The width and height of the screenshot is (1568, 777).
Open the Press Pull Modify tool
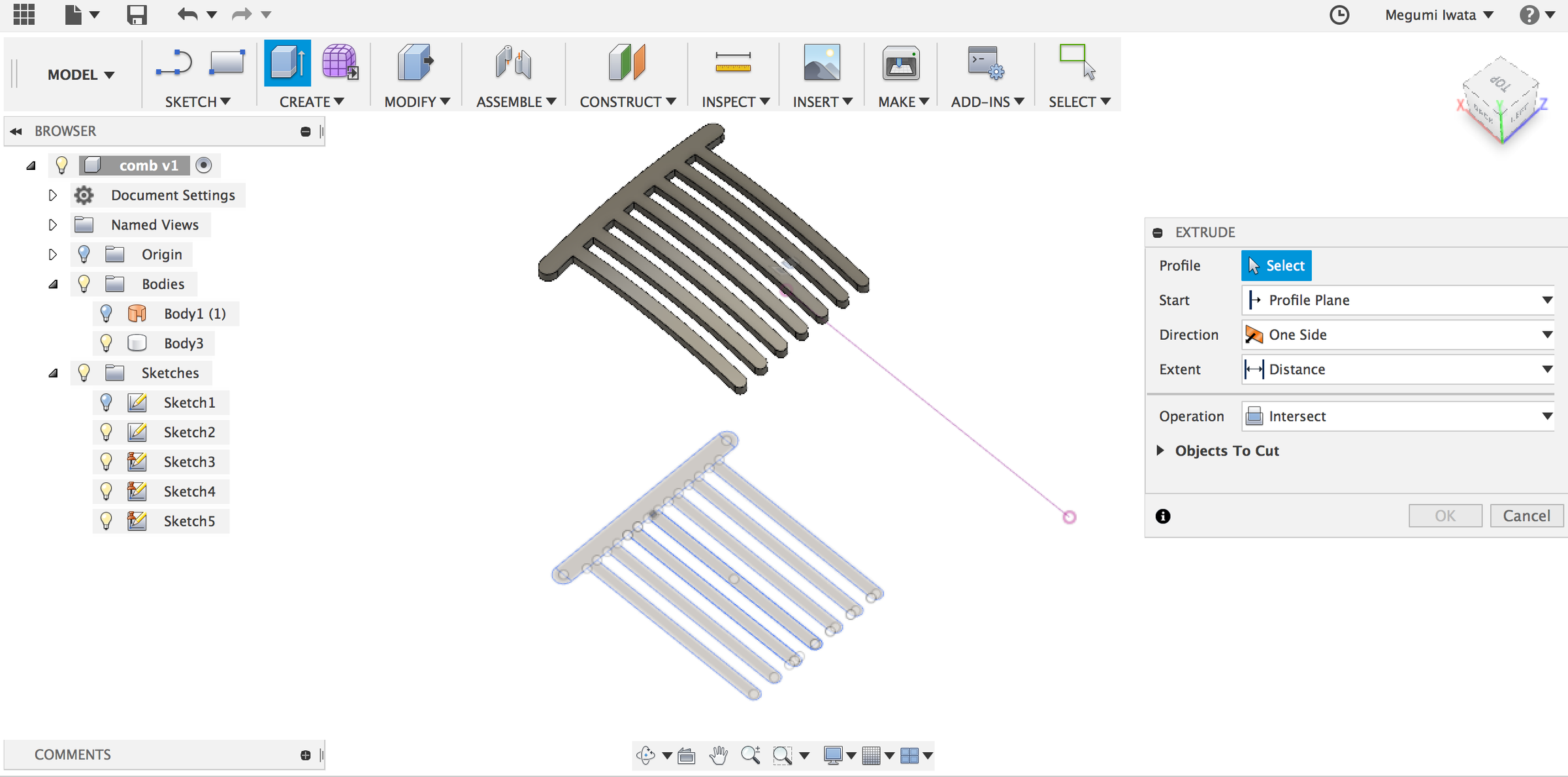click(416, 63)
